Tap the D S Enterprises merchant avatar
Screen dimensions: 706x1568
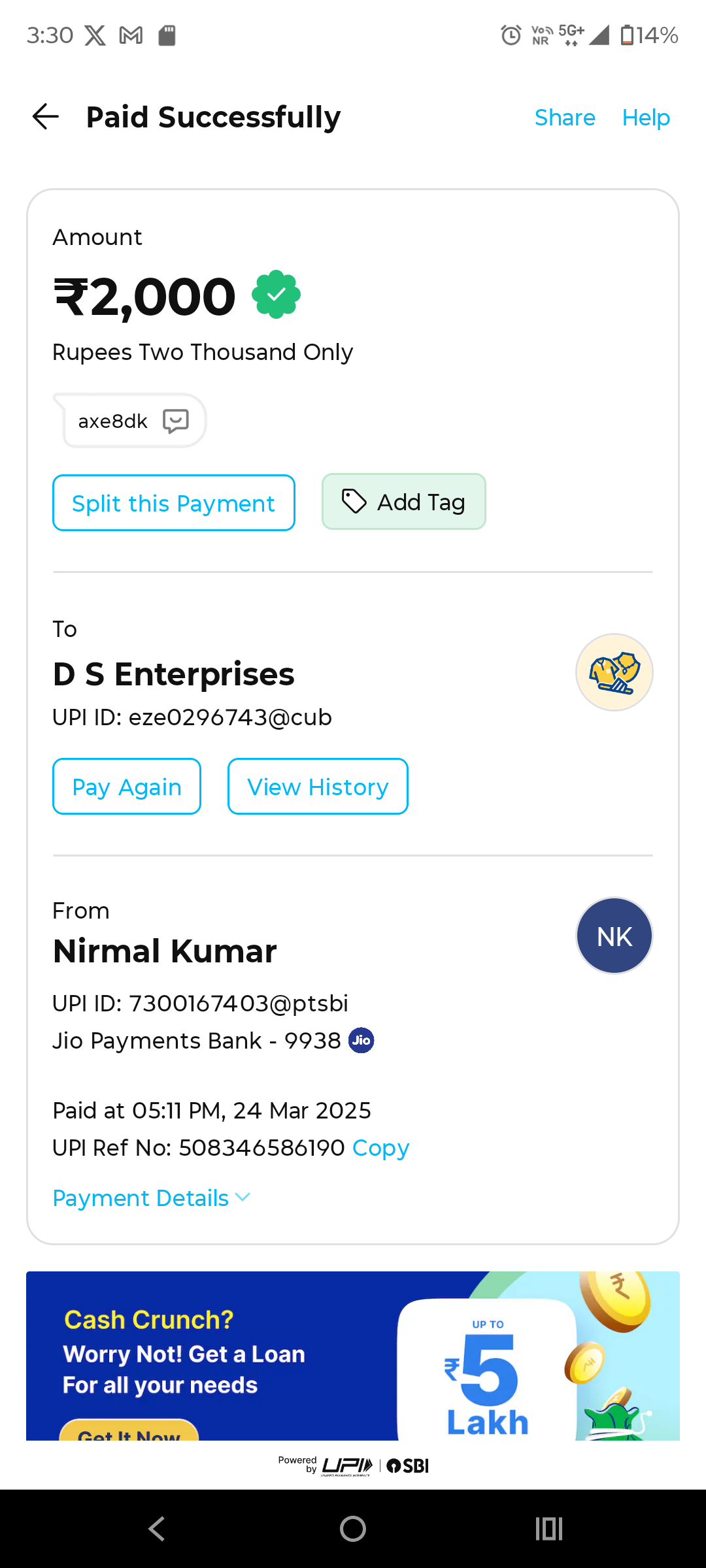(614, 672)
